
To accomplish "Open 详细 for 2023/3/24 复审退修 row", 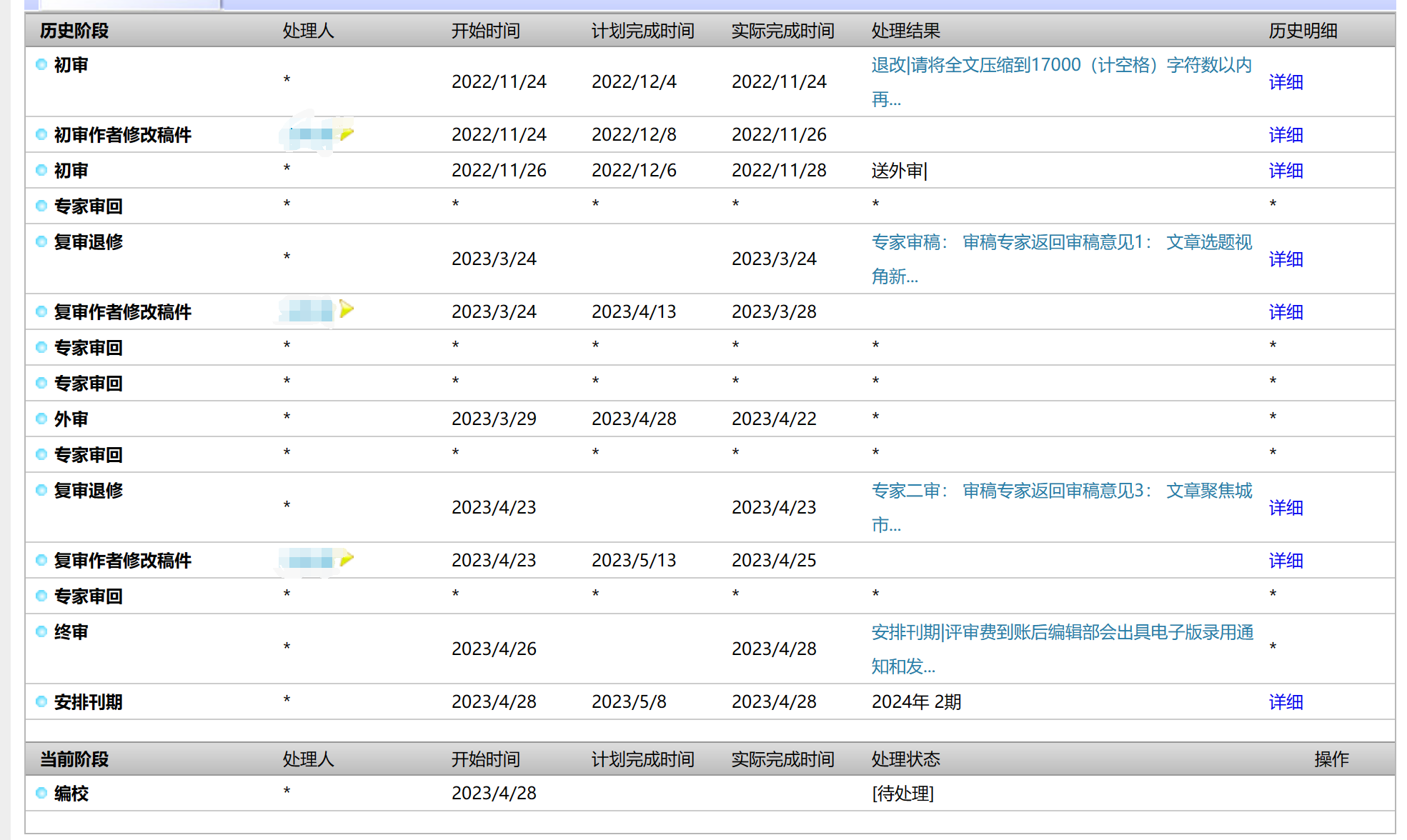I will pyautogui.click(x=1286, y=259).
